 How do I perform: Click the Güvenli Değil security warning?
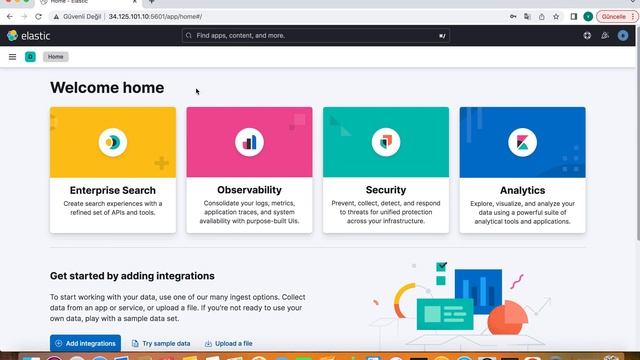77,17
